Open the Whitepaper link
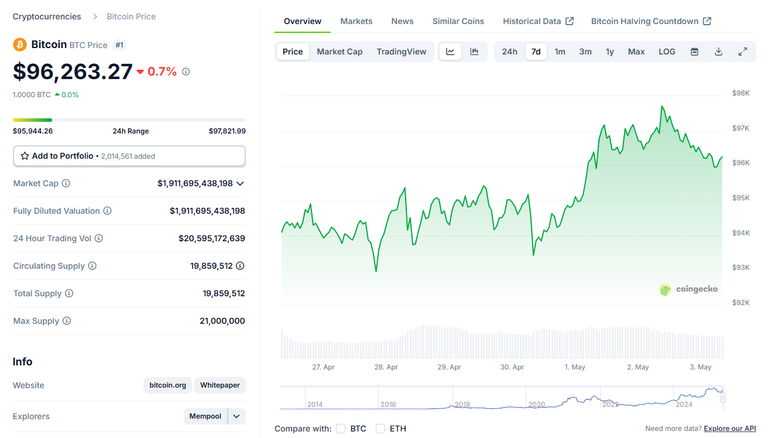The image size is (768, 438). pos(220,385)
